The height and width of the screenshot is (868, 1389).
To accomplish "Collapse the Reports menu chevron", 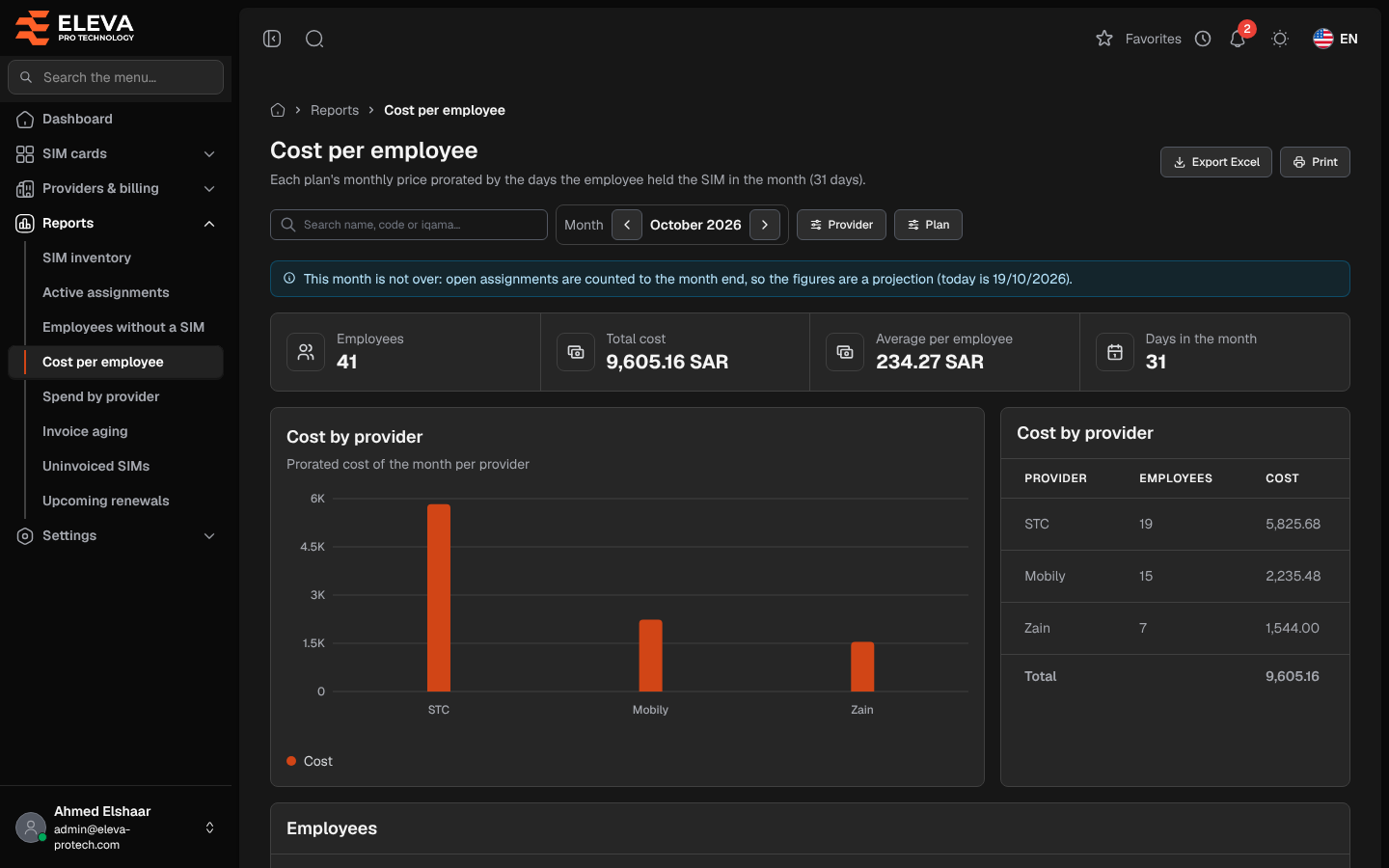I will pos(209,223).
